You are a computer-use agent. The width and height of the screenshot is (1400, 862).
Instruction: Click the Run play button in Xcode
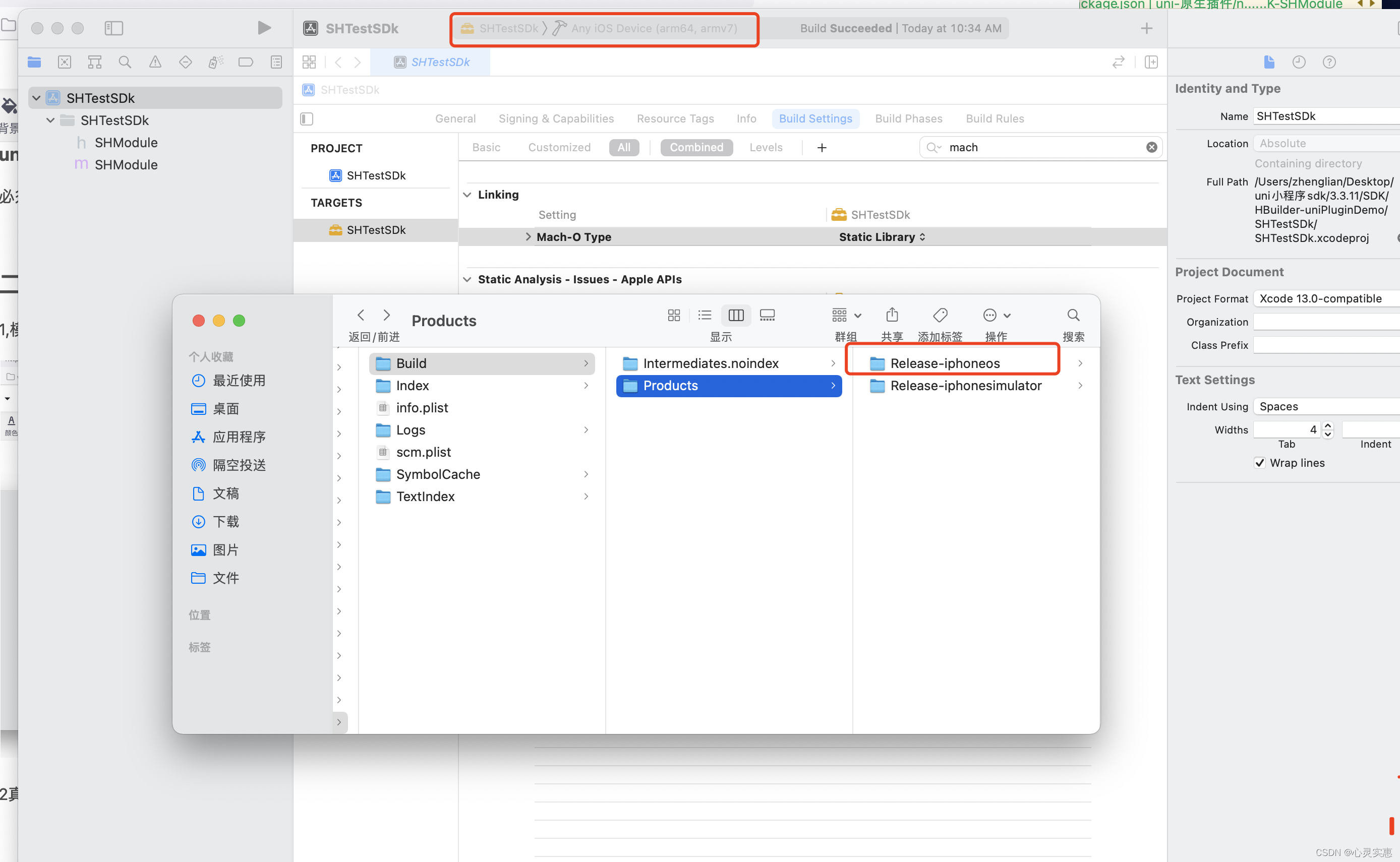(263, 28)
